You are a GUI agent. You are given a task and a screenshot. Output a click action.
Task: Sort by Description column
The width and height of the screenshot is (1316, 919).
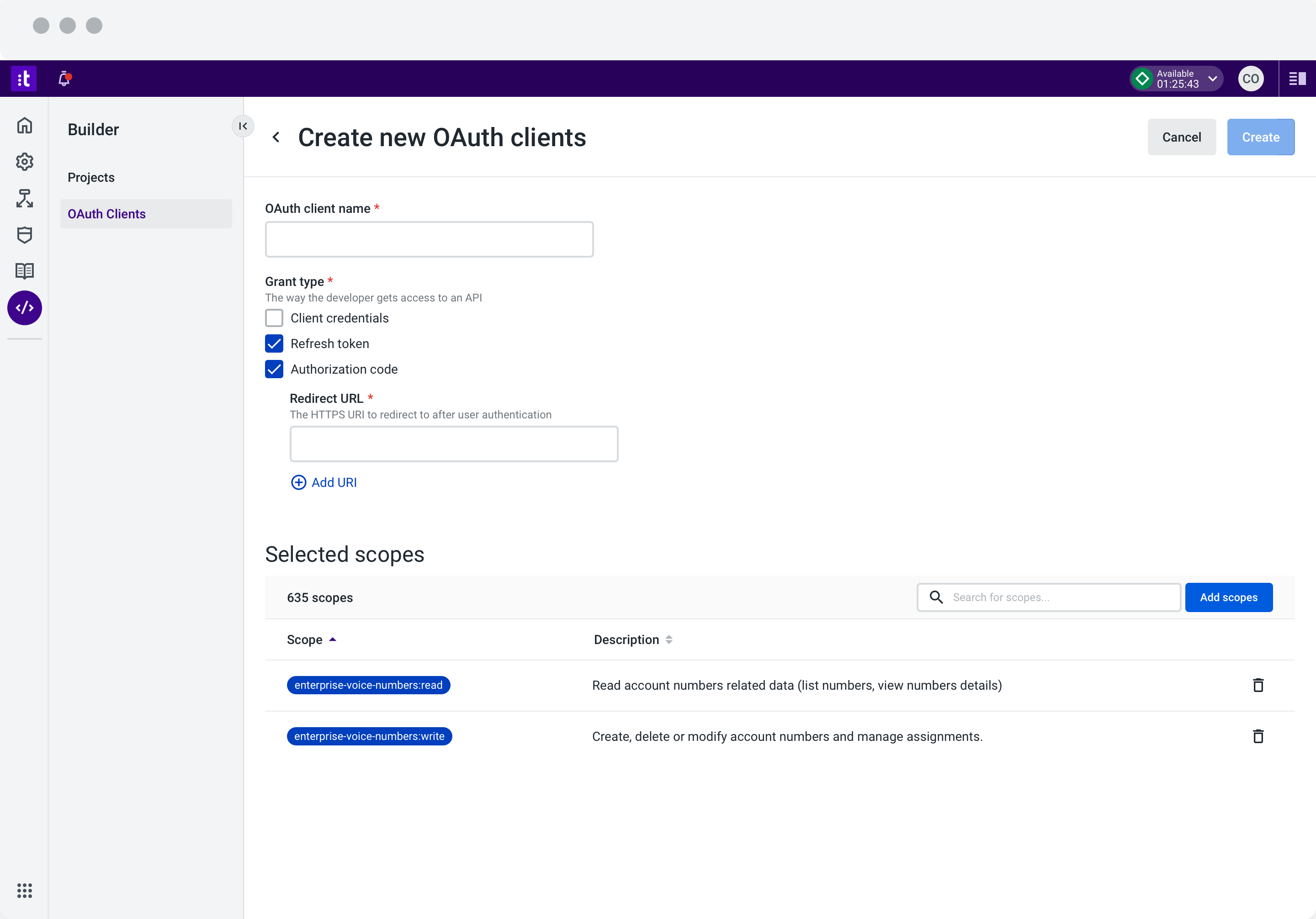click(633, 639)
